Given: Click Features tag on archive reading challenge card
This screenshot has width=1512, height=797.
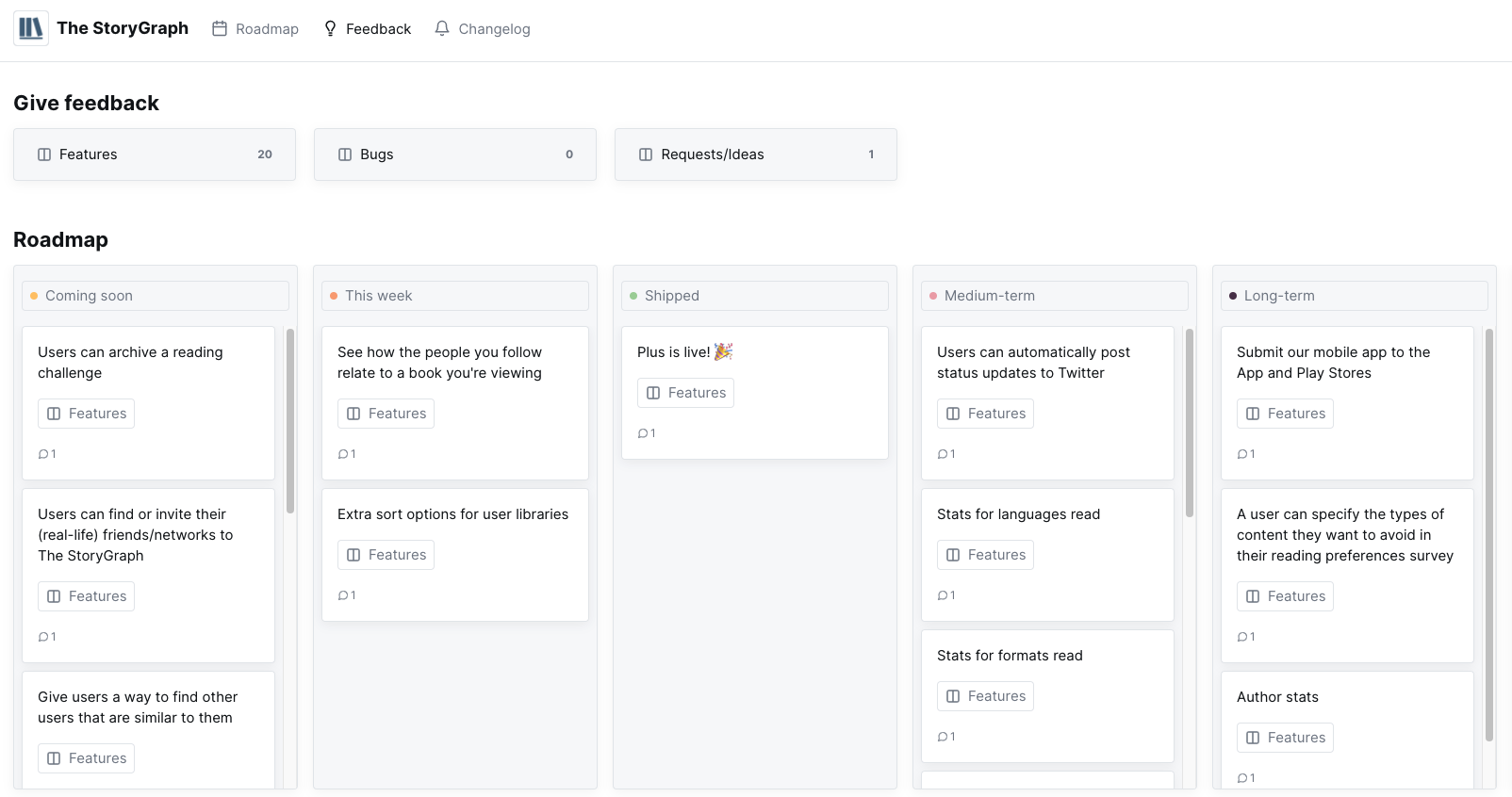Looking at the screenshot, I should point(87,414).
